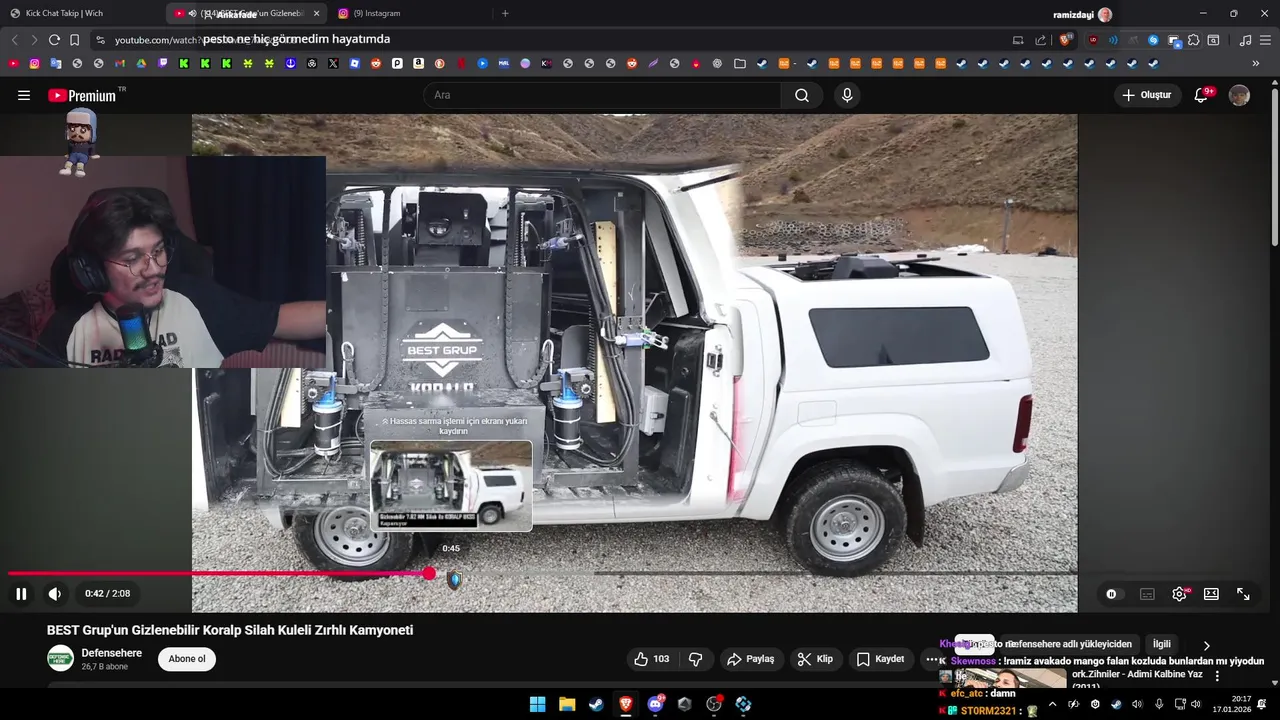The width and height of the screenshot is (1280, 720).
Task: Open the YouTube hamburger guide menu
Action: (x=24, y=95)
